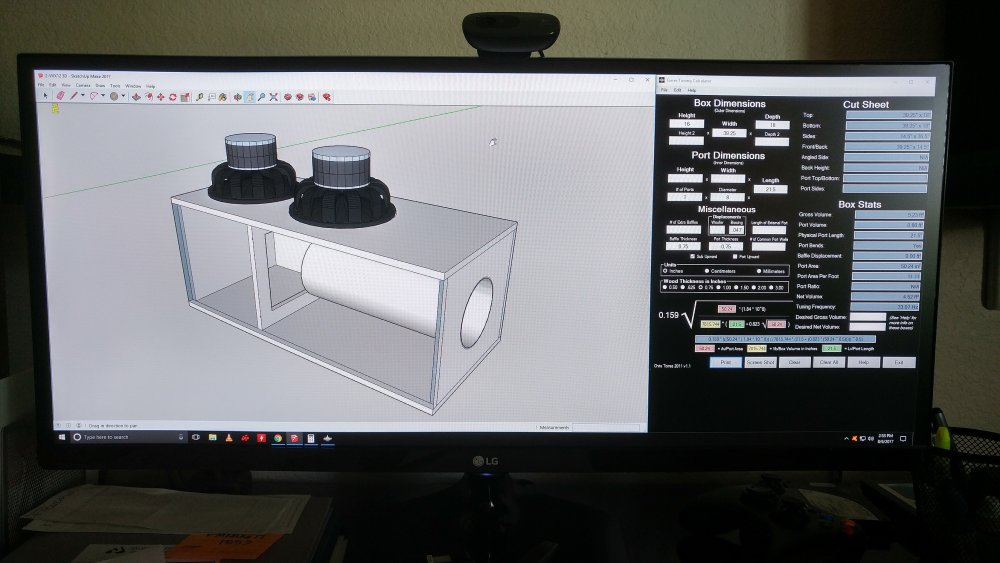Viewport: 1000px width, 563px height.
Task: Select the Circle shape tool
Action: tap(114, 96)
